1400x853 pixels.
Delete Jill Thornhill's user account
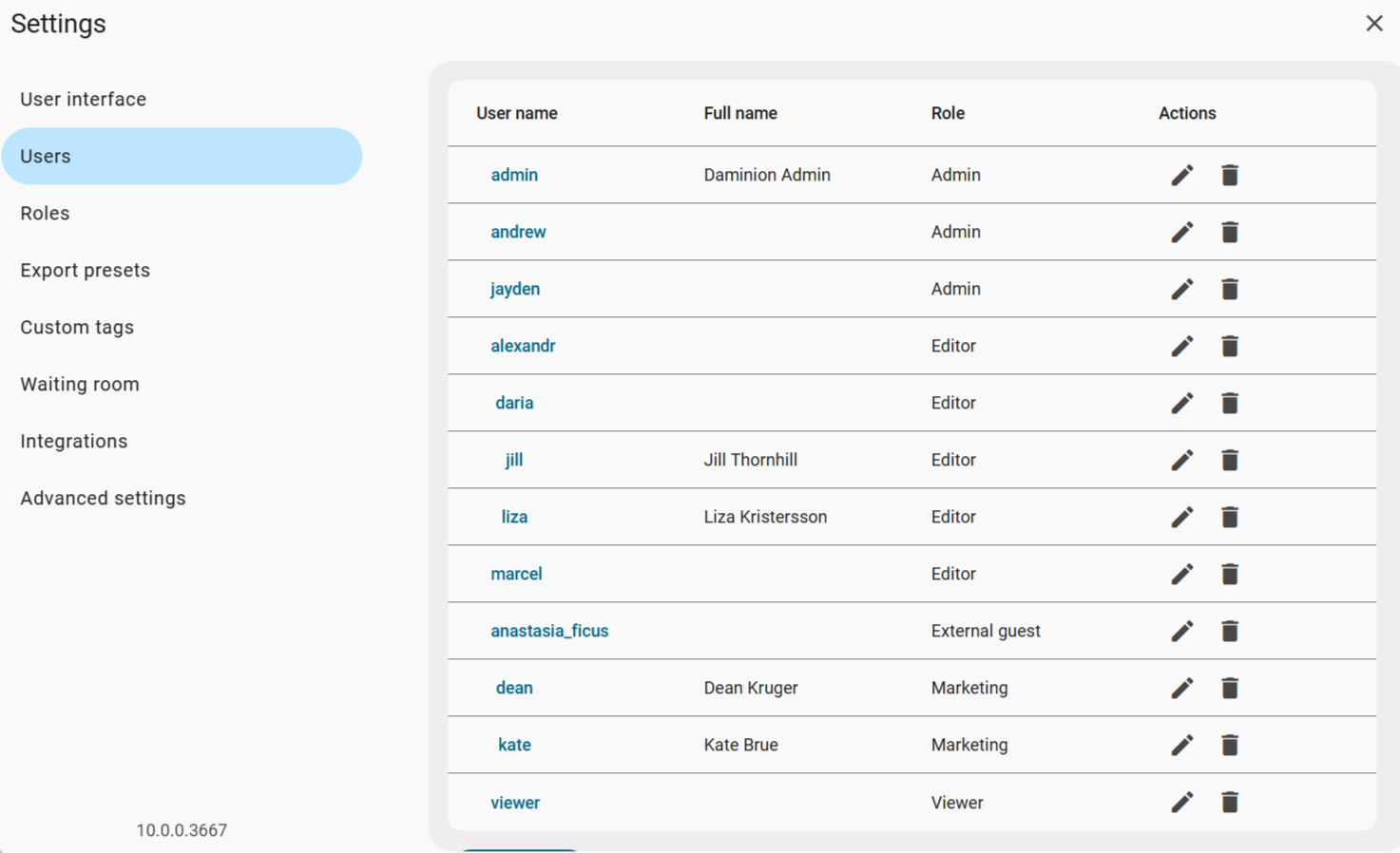pos(1229,460)
